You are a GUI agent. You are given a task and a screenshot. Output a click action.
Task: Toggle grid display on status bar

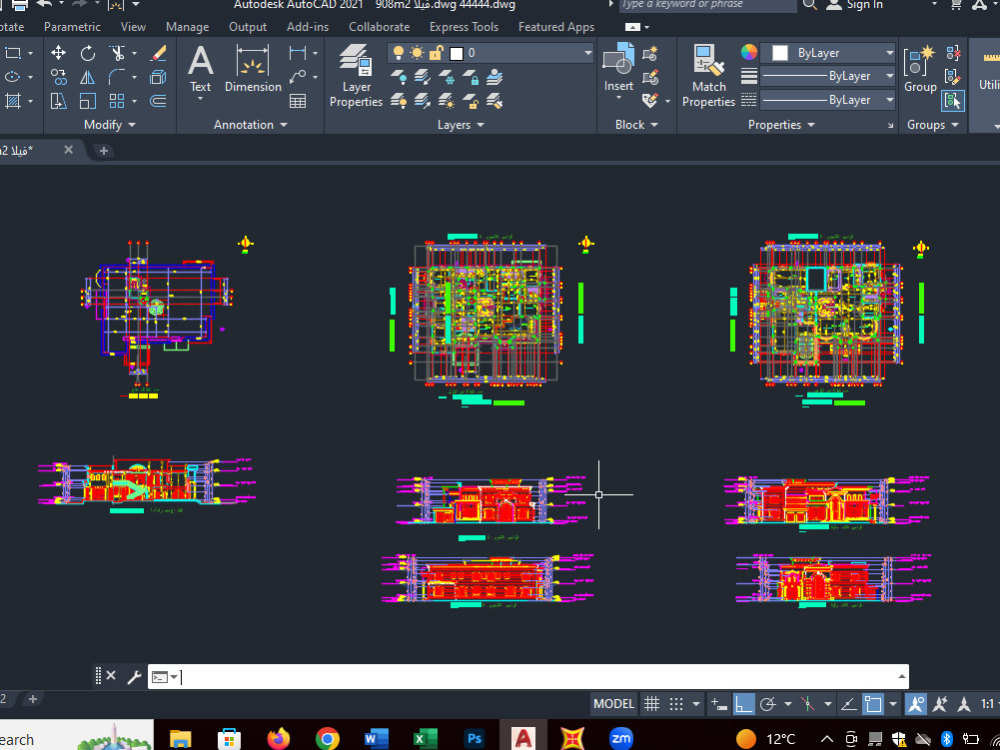(x=652, y=704)
